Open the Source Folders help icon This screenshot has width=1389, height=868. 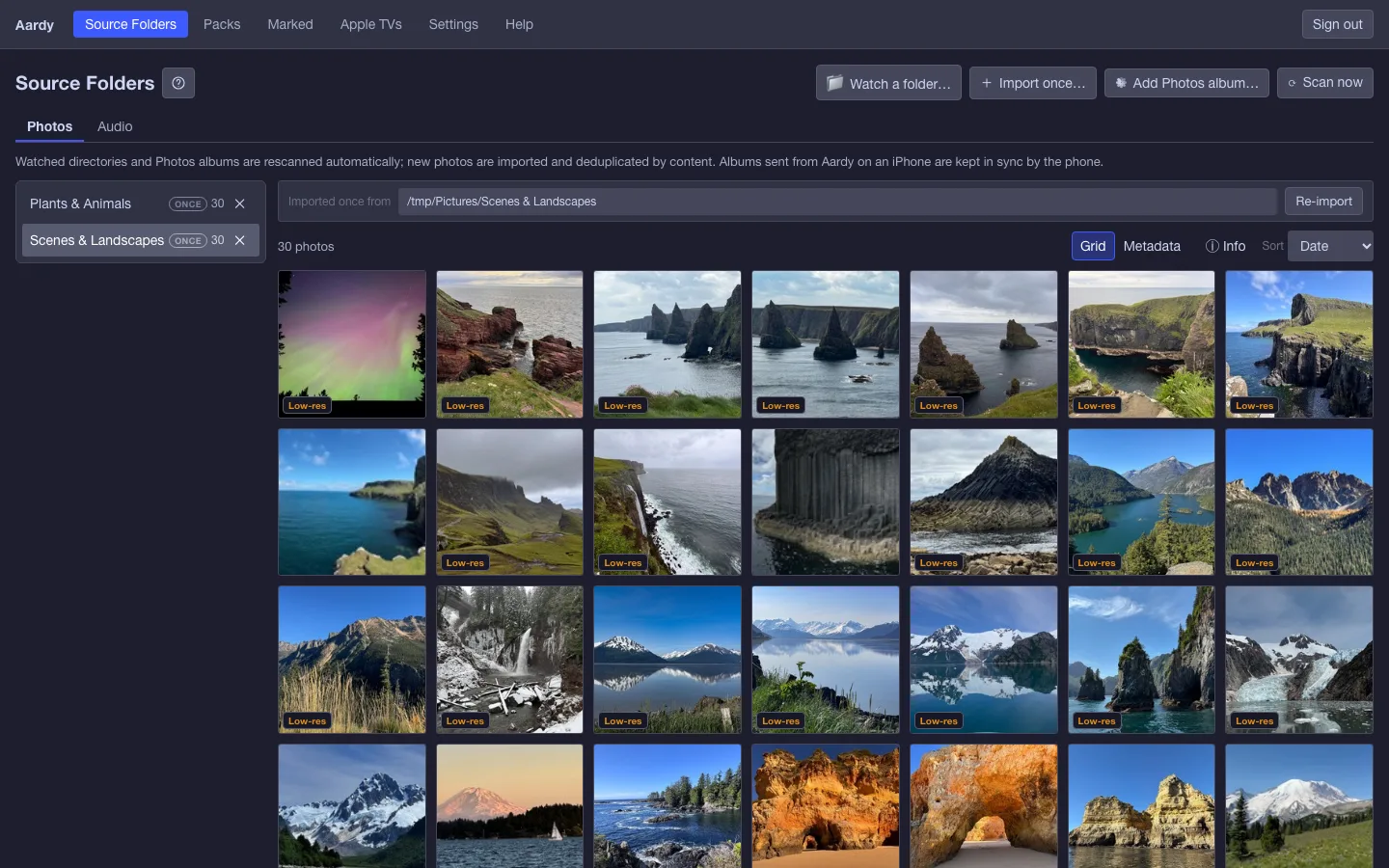[178, 83]
